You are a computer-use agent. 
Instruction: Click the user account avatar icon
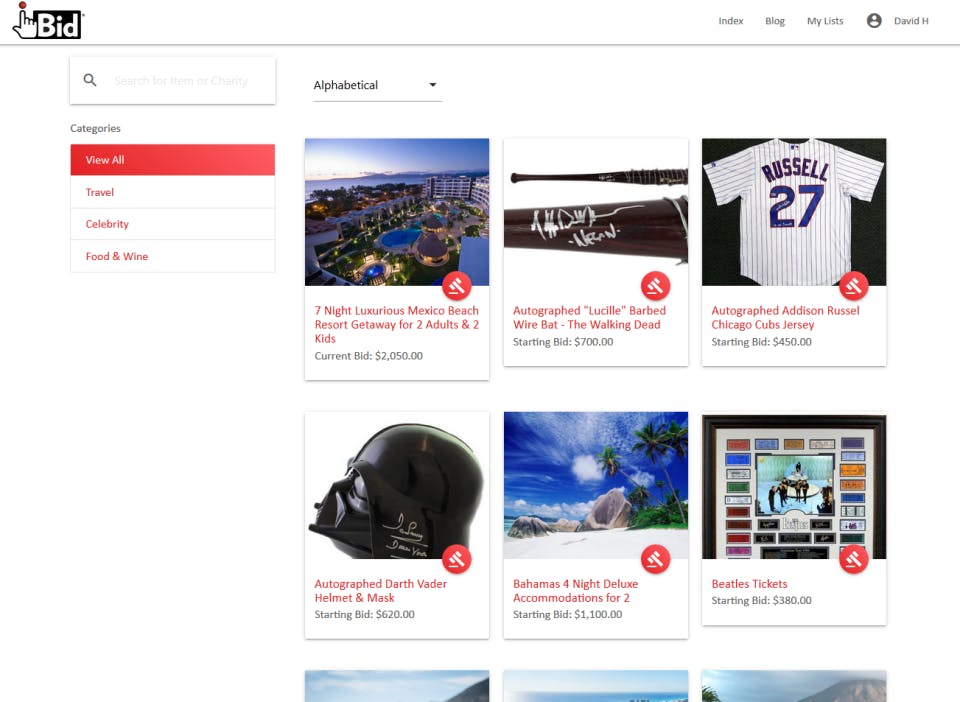point(874,21)
